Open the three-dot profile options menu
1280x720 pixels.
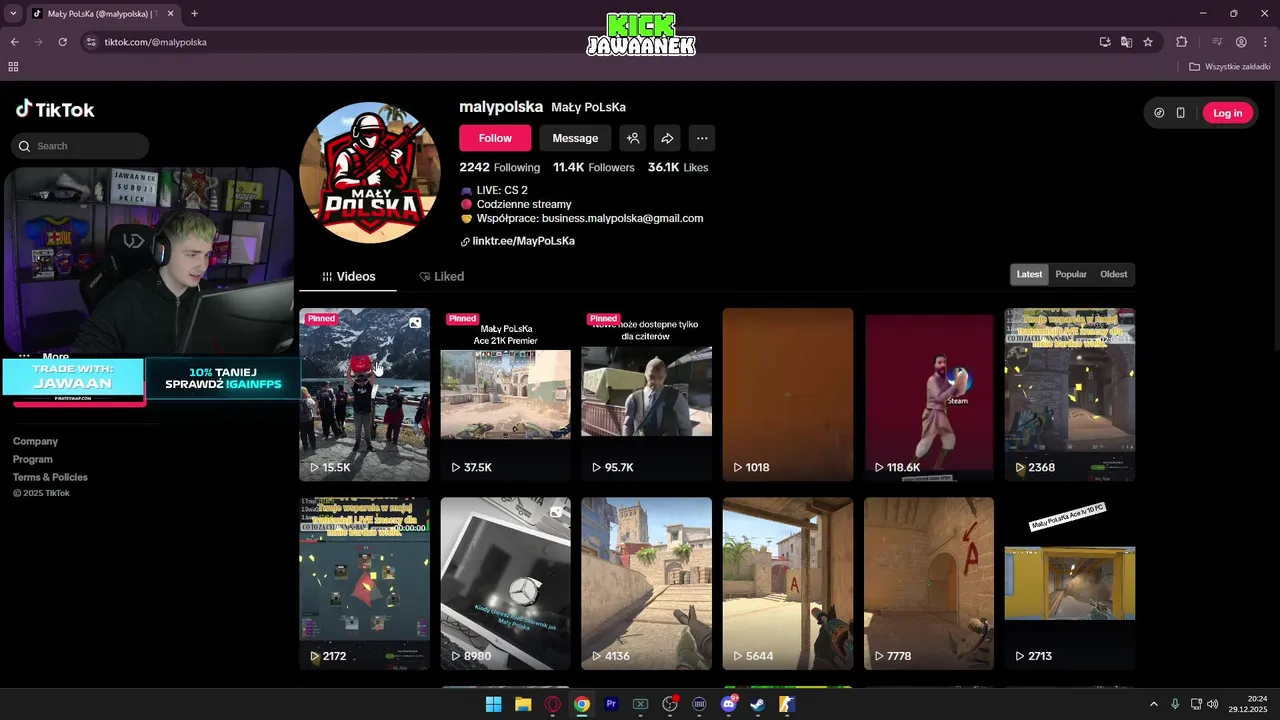[702, 138]
